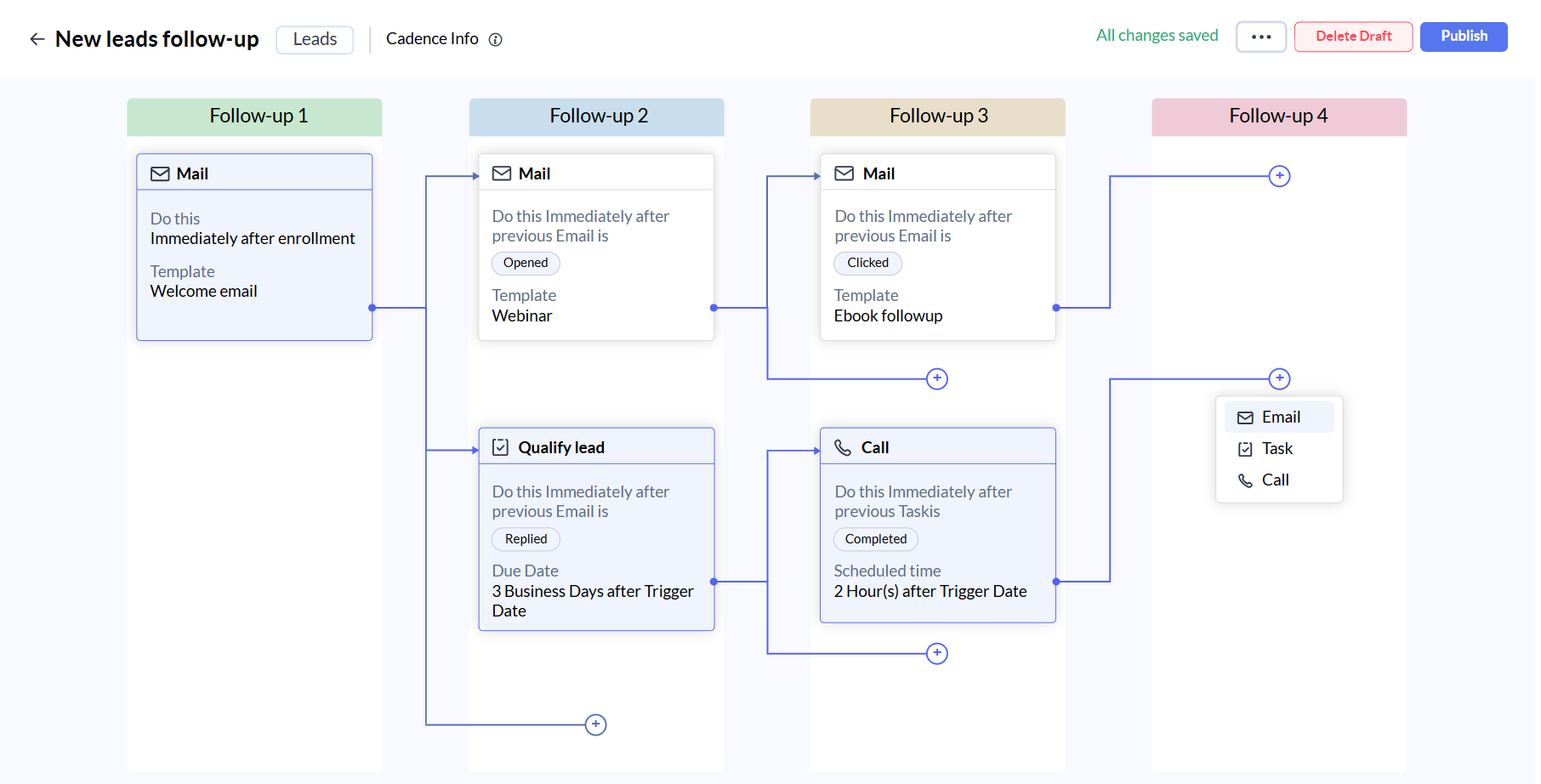Select the Follow-up 1 column header

pyautogui.click(x=254, y=116)
